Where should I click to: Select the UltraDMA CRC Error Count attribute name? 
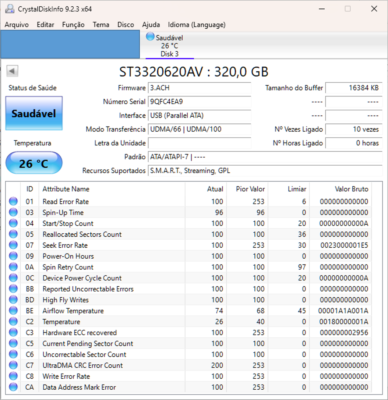(x=83, y=365)
